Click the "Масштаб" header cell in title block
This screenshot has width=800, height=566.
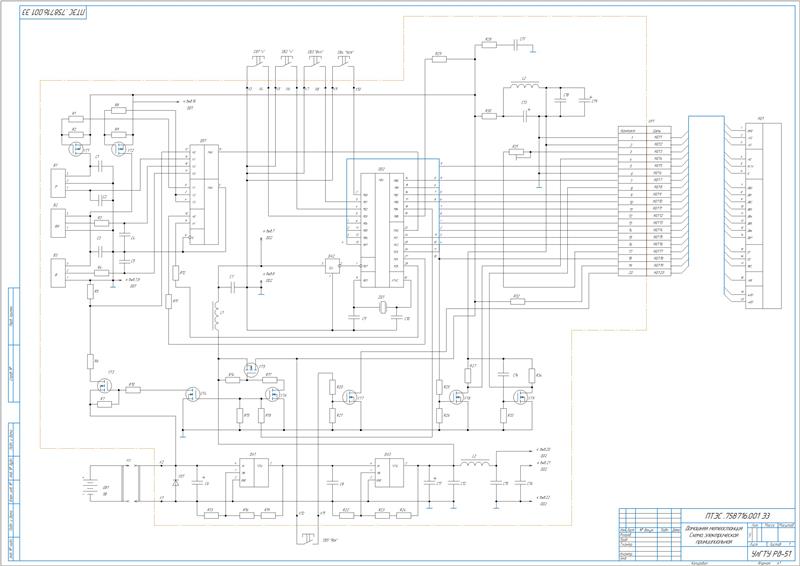coord(786,525)
